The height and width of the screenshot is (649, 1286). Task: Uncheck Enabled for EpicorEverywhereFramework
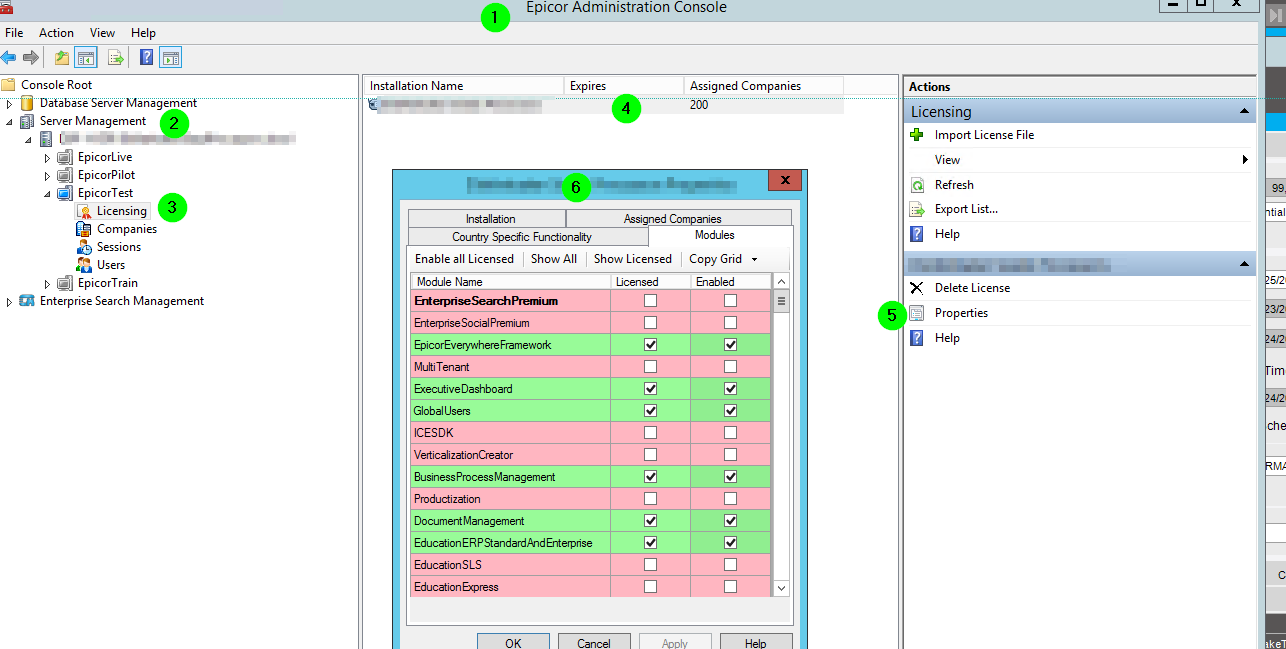coord(731,345)
